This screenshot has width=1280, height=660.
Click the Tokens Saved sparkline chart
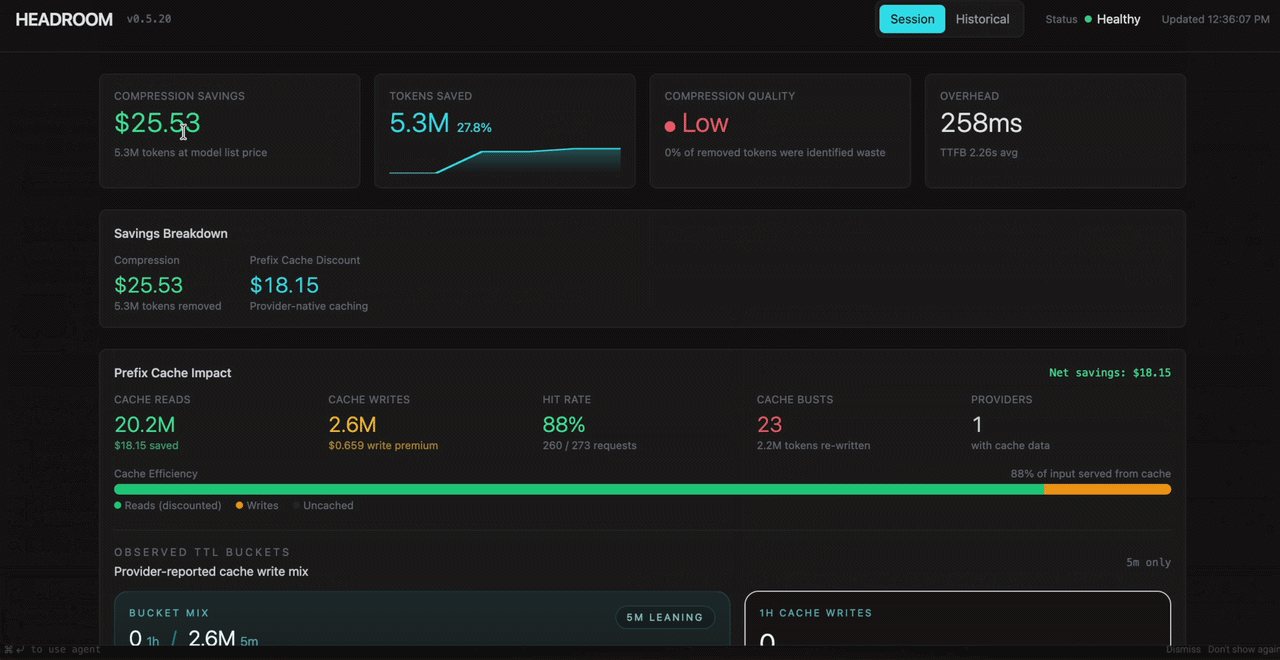505,160
